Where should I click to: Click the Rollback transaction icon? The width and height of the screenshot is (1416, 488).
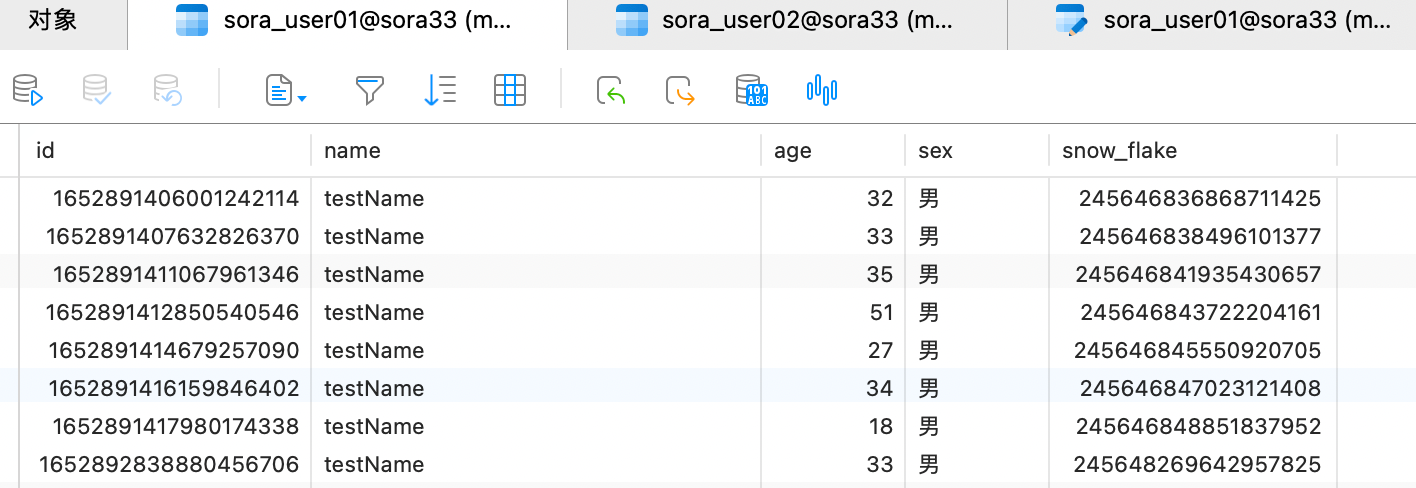pos(167,91)
